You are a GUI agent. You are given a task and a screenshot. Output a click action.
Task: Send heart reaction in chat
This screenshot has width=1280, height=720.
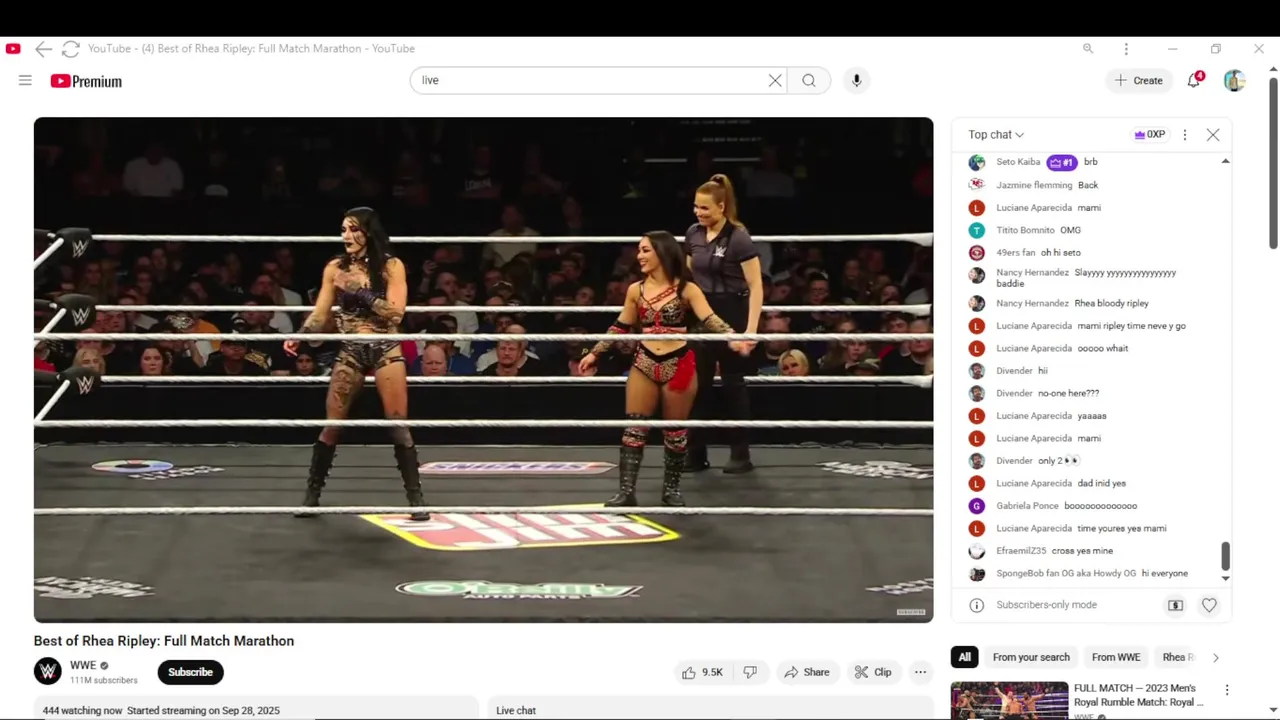coord(1209,605)
